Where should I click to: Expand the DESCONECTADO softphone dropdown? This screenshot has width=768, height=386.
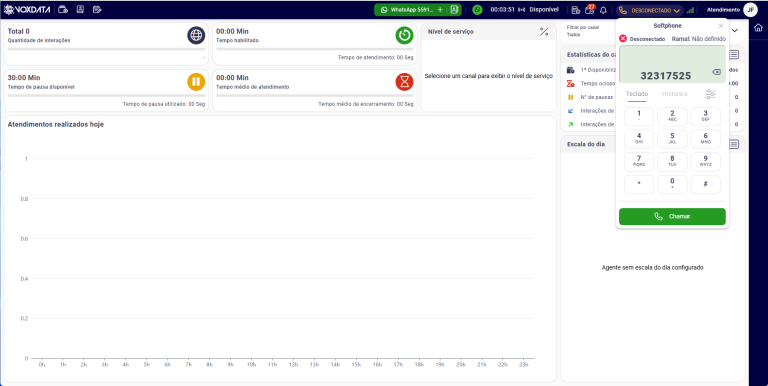pos(650,10)
